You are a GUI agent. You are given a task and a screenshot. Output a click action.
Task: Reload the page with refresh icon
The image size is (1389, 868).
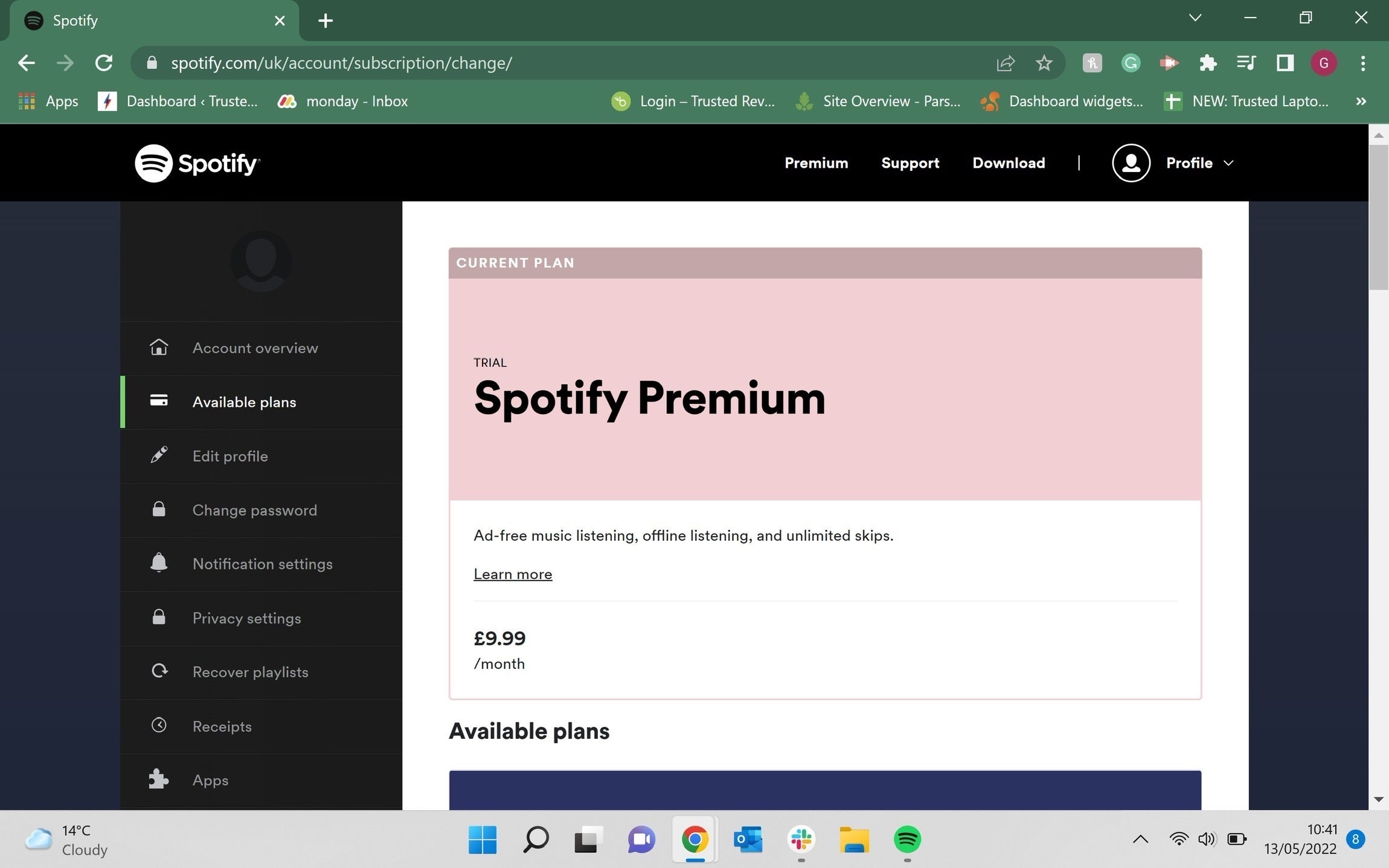[x=104, y=63]
